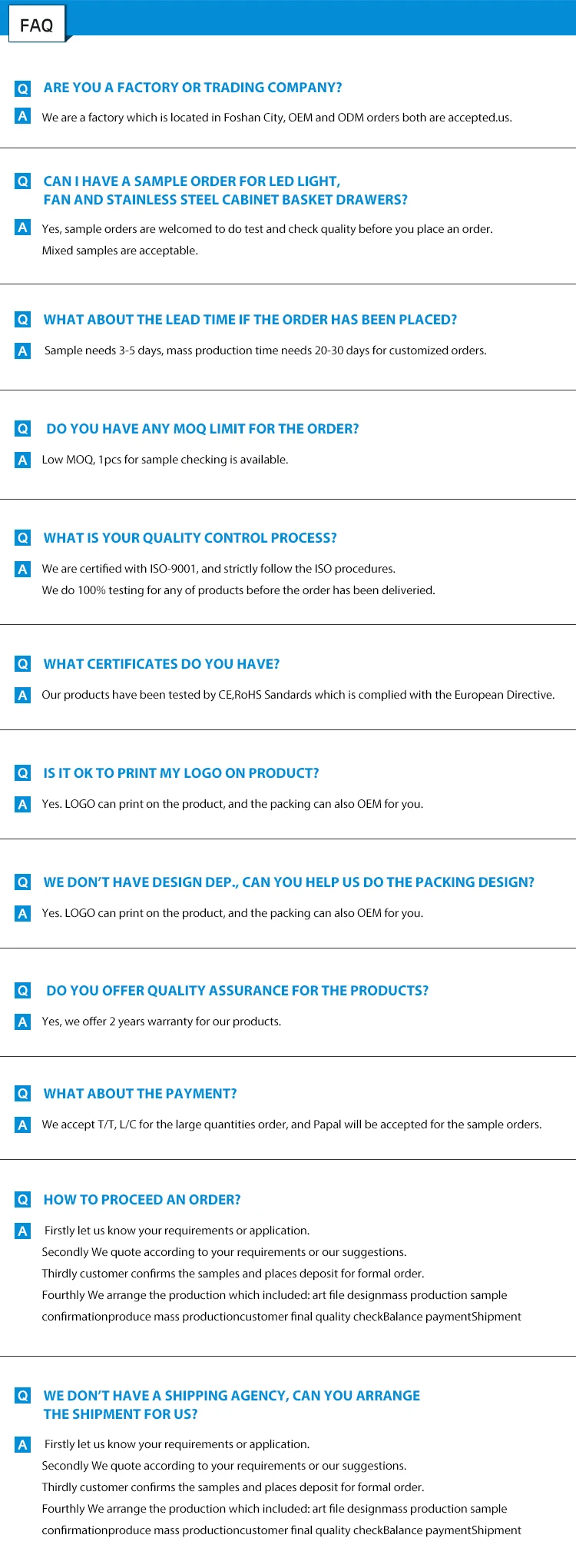Click the Q icon beside lead time question

click(x=23, y=320)
